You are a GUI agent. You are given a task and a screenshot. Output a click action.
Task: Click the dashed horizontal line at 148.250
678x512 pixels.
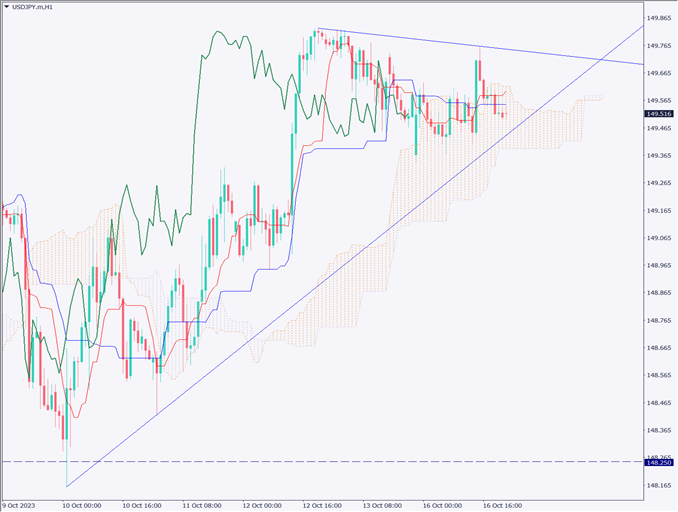coord(300,462)
